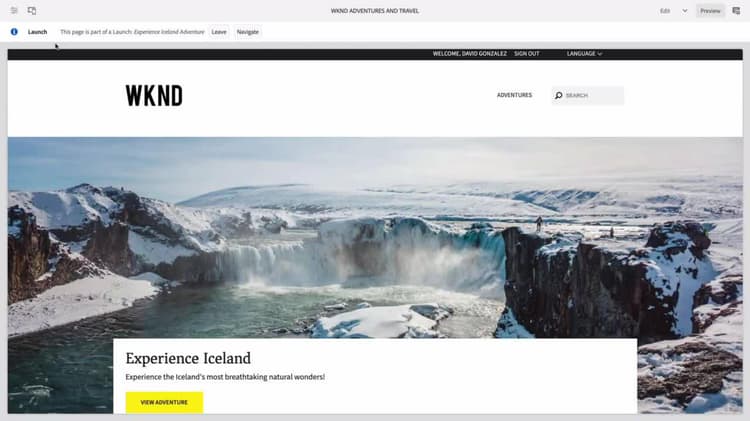The height and width of the screenshot is (421, 750).
Task: Open the emulator device icon
Action: coord(32,11)
